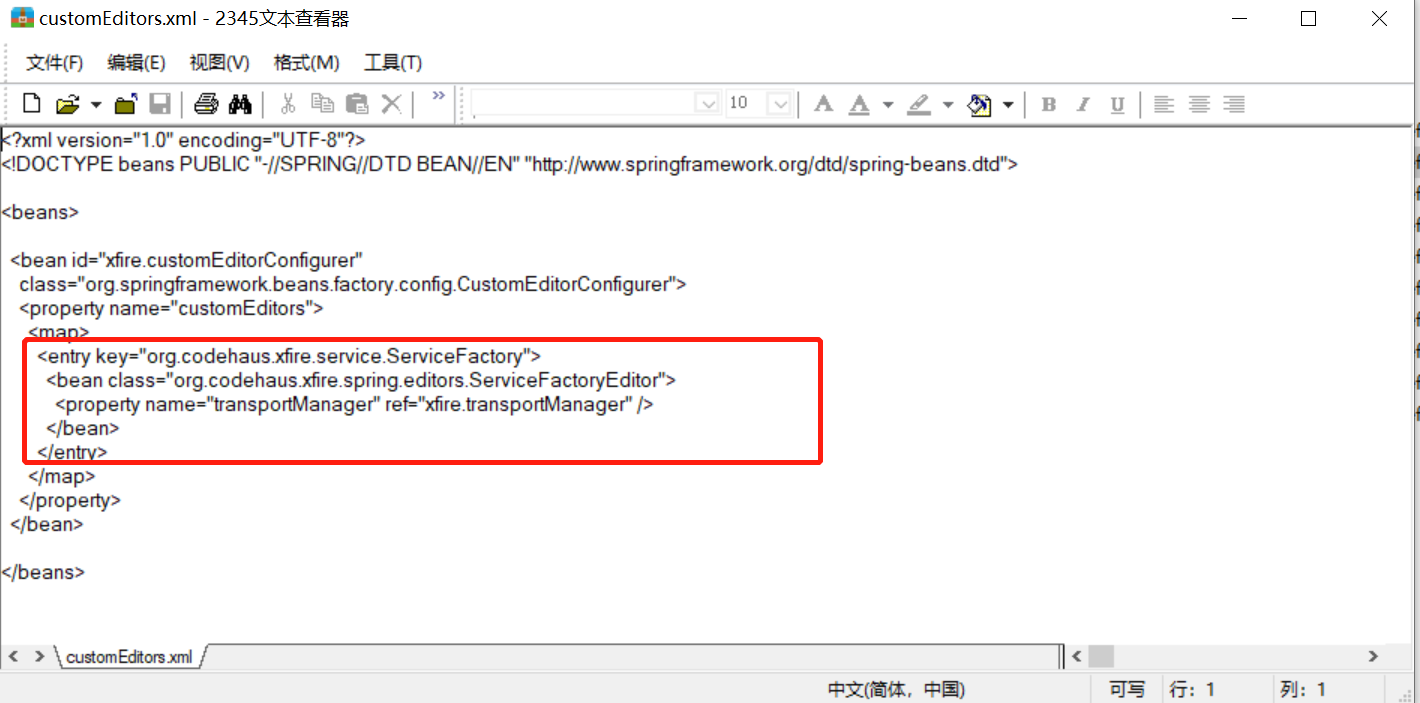Click the closing </beans> tag line
The image size is (1420, 703).
click(x=43, y=572)
